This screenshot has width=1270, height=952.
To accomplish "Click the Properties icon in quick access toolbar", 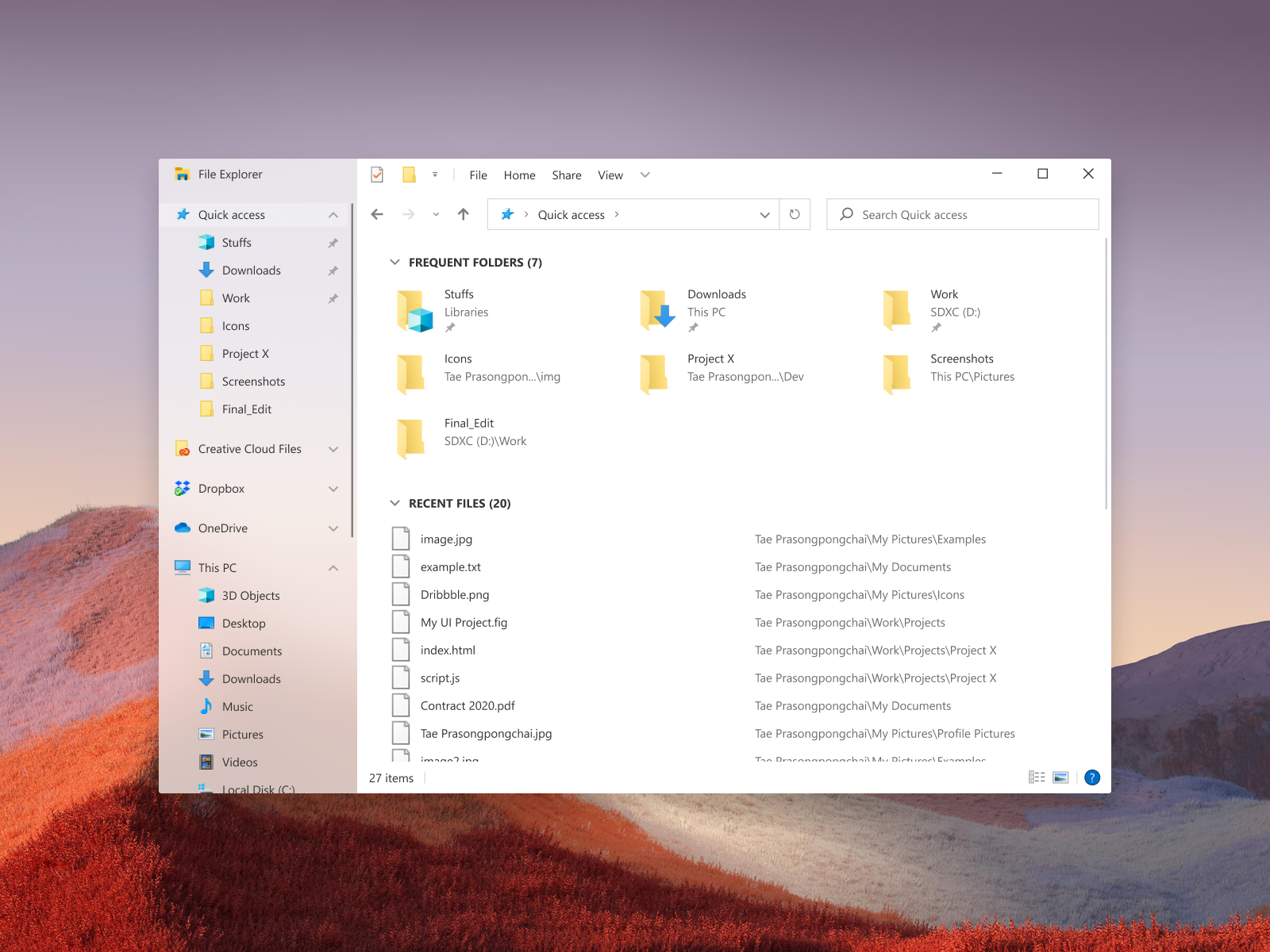I will pyautogui.click(x=377, y=175).
